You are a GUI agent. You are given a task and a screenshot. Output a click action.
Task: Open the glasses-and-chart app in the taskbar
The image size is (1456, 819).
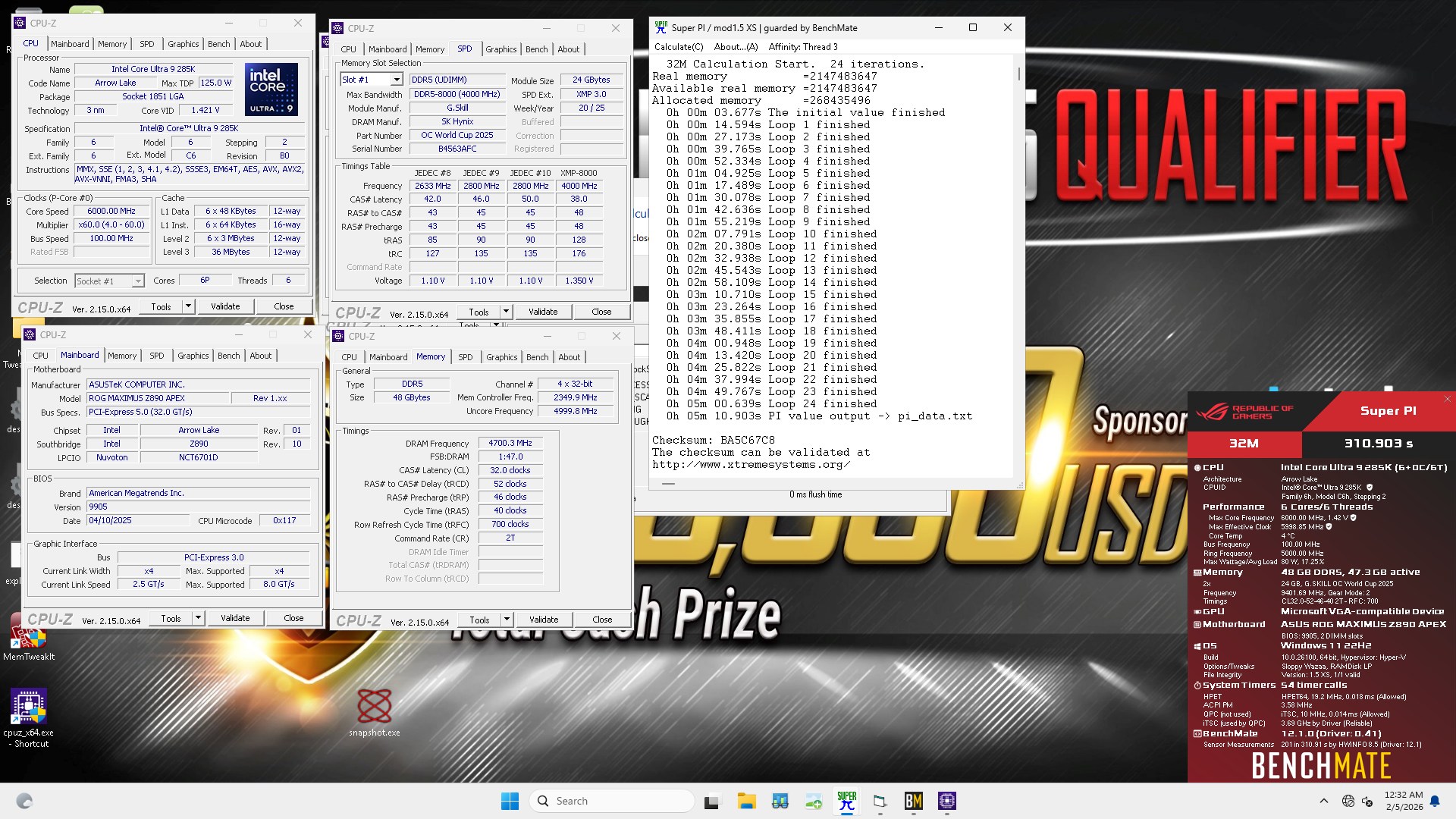click(780, 801)
